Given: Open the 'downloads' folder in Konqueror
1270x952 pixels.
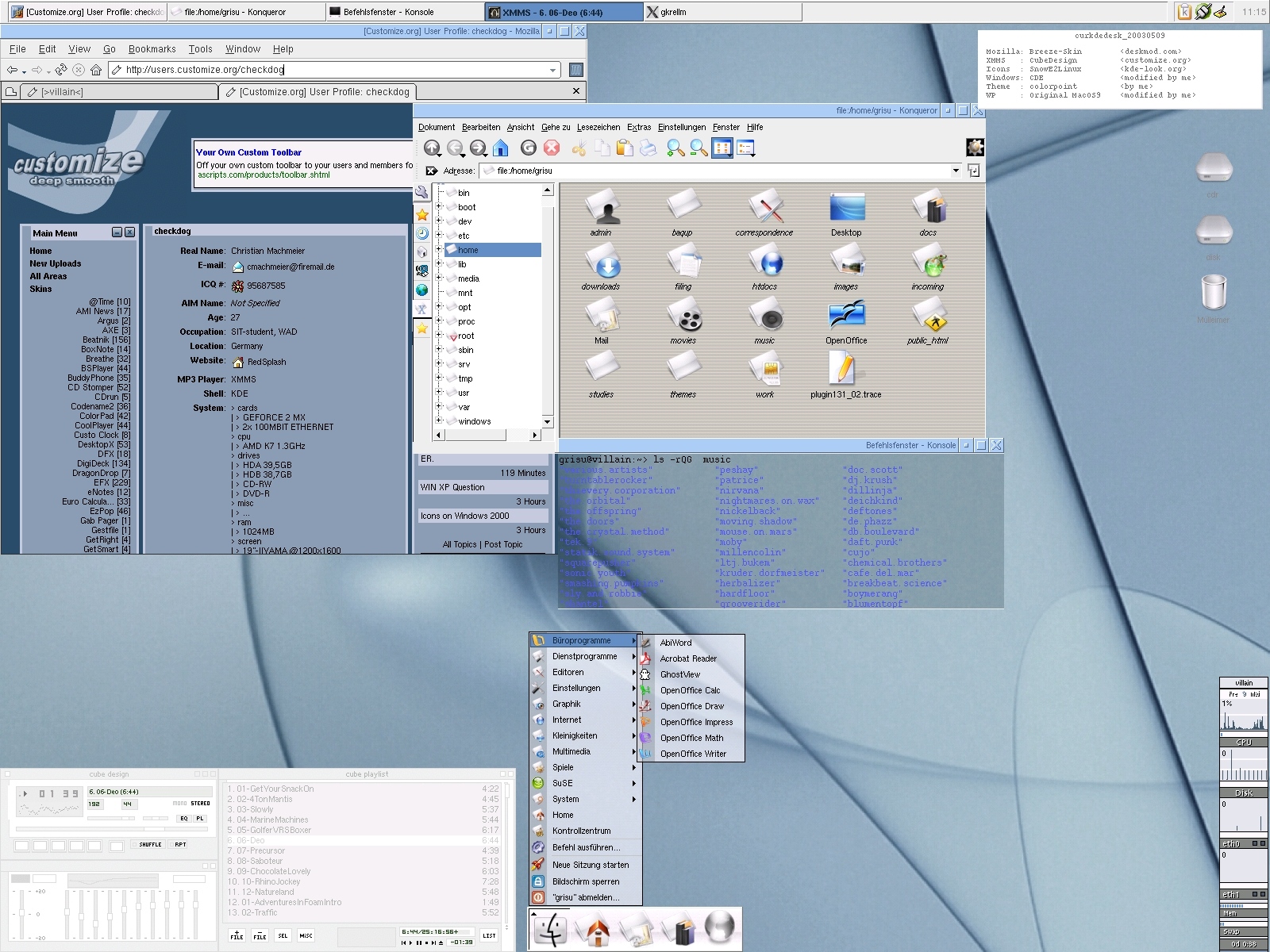Looking at the screenshot, I should click(x=601, y=267).
